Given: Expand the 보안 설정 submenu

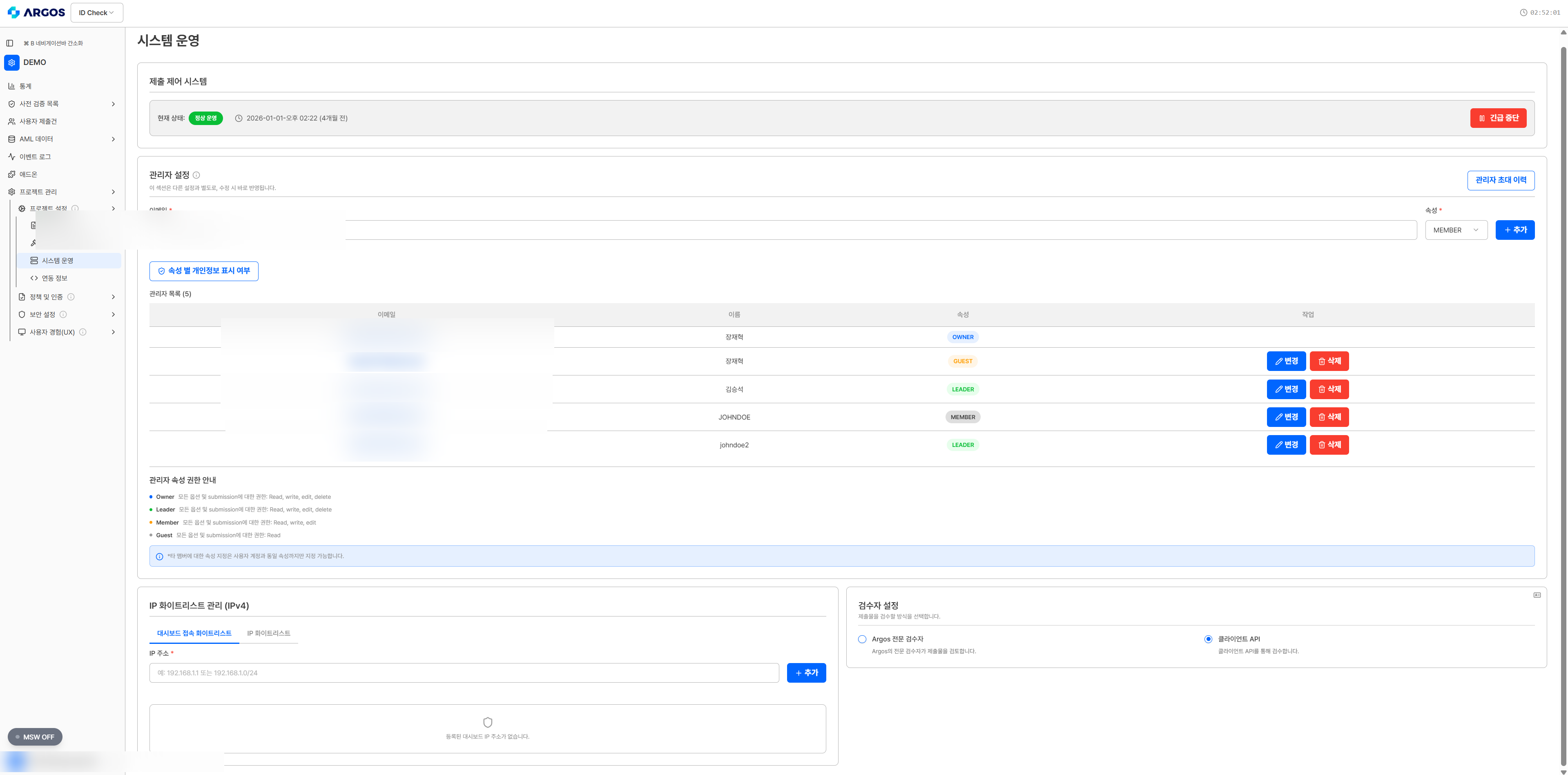Looking at the screenshot, I should click(113, 315).
